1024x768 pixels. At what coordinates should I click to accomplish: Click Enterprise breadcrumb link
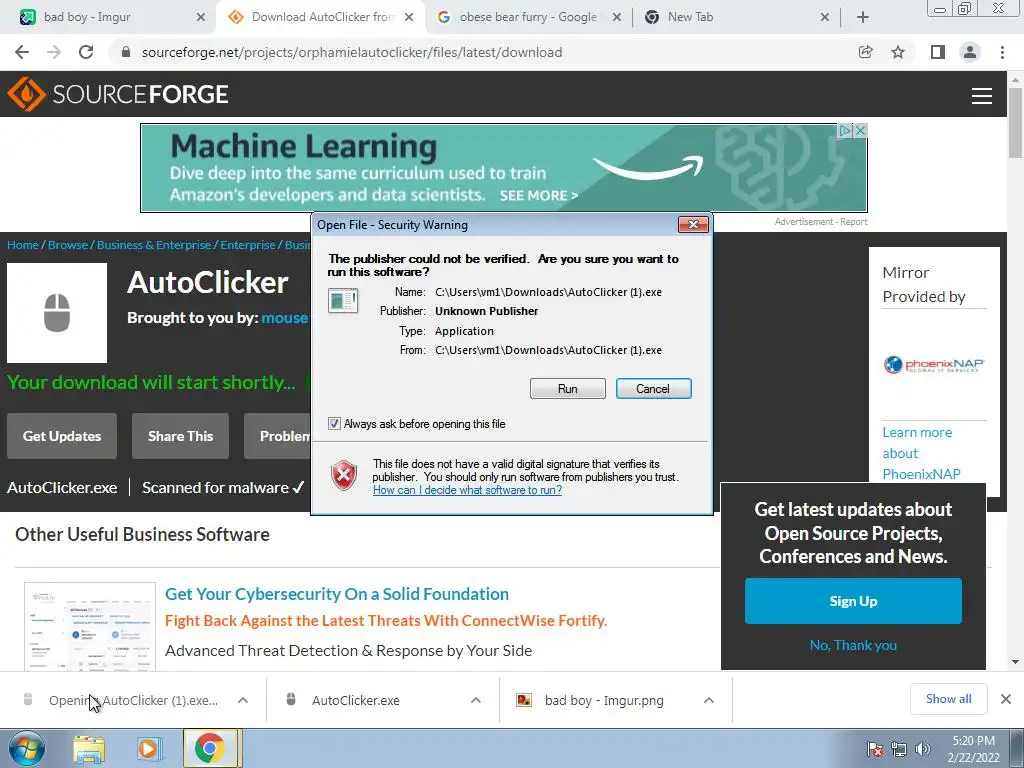tap(248, 245)
